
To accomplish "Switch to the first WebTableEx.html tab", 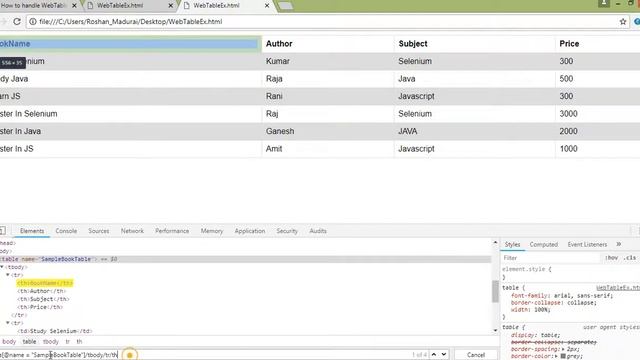I will (120, 6).
